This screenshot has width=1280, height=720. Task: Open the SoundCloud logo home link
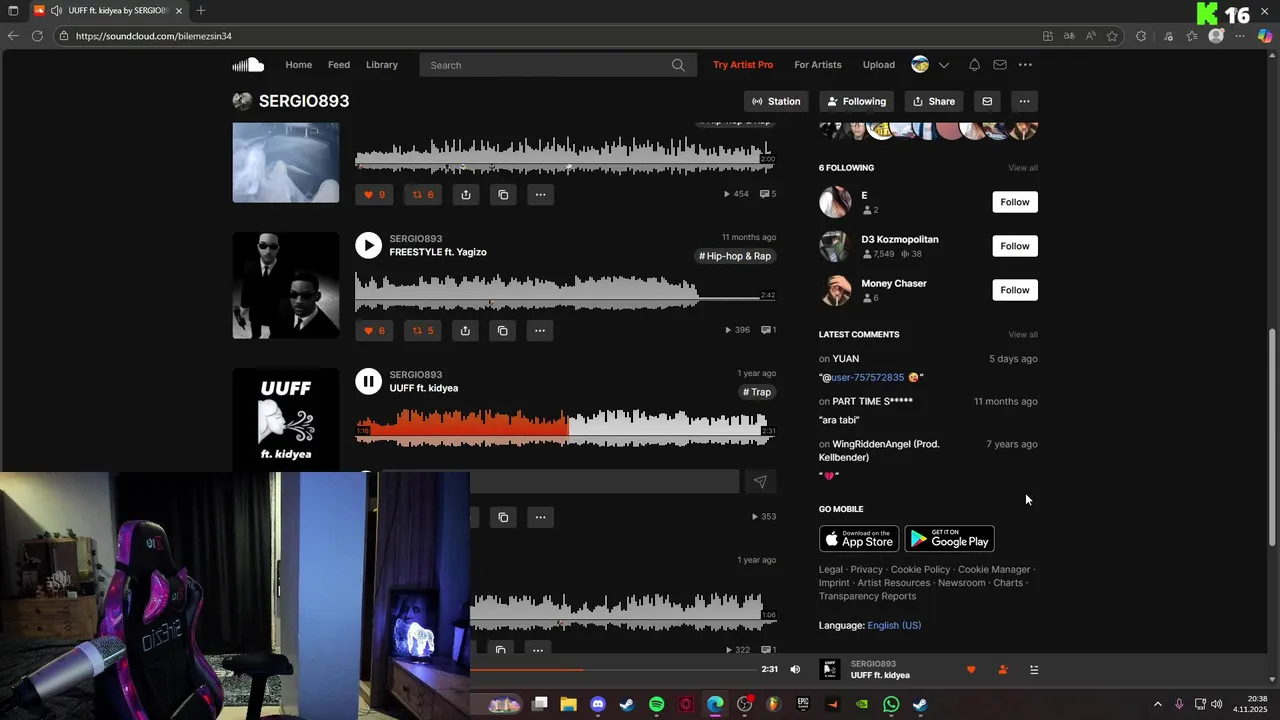(248, 65)
